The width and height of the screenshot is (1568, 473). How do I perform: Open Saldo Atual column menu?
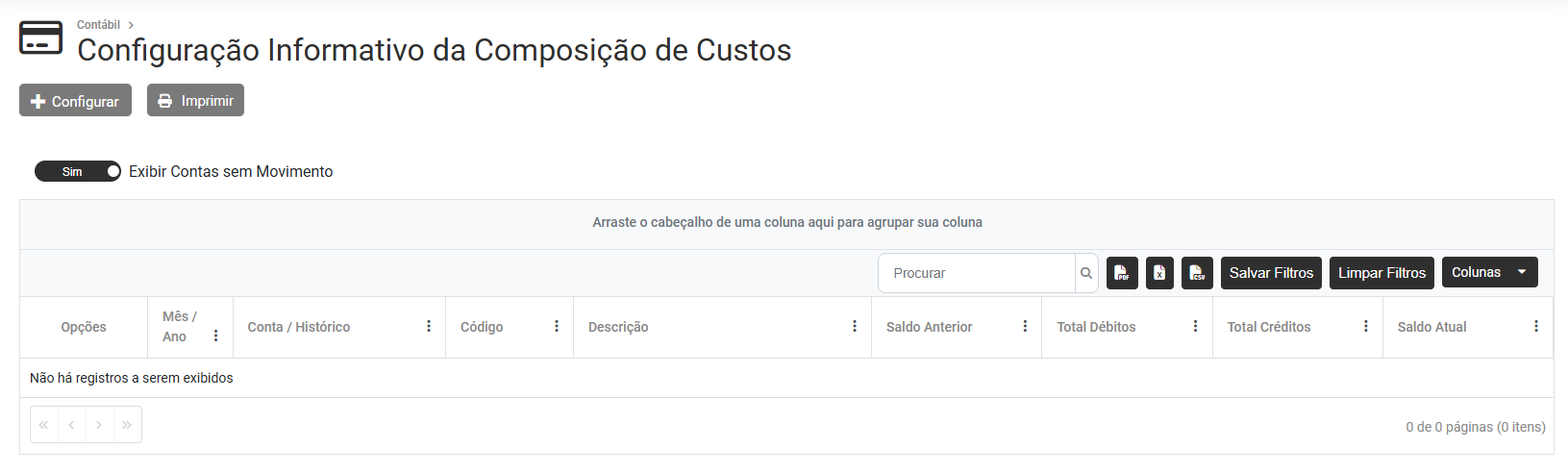point(1536,327)
